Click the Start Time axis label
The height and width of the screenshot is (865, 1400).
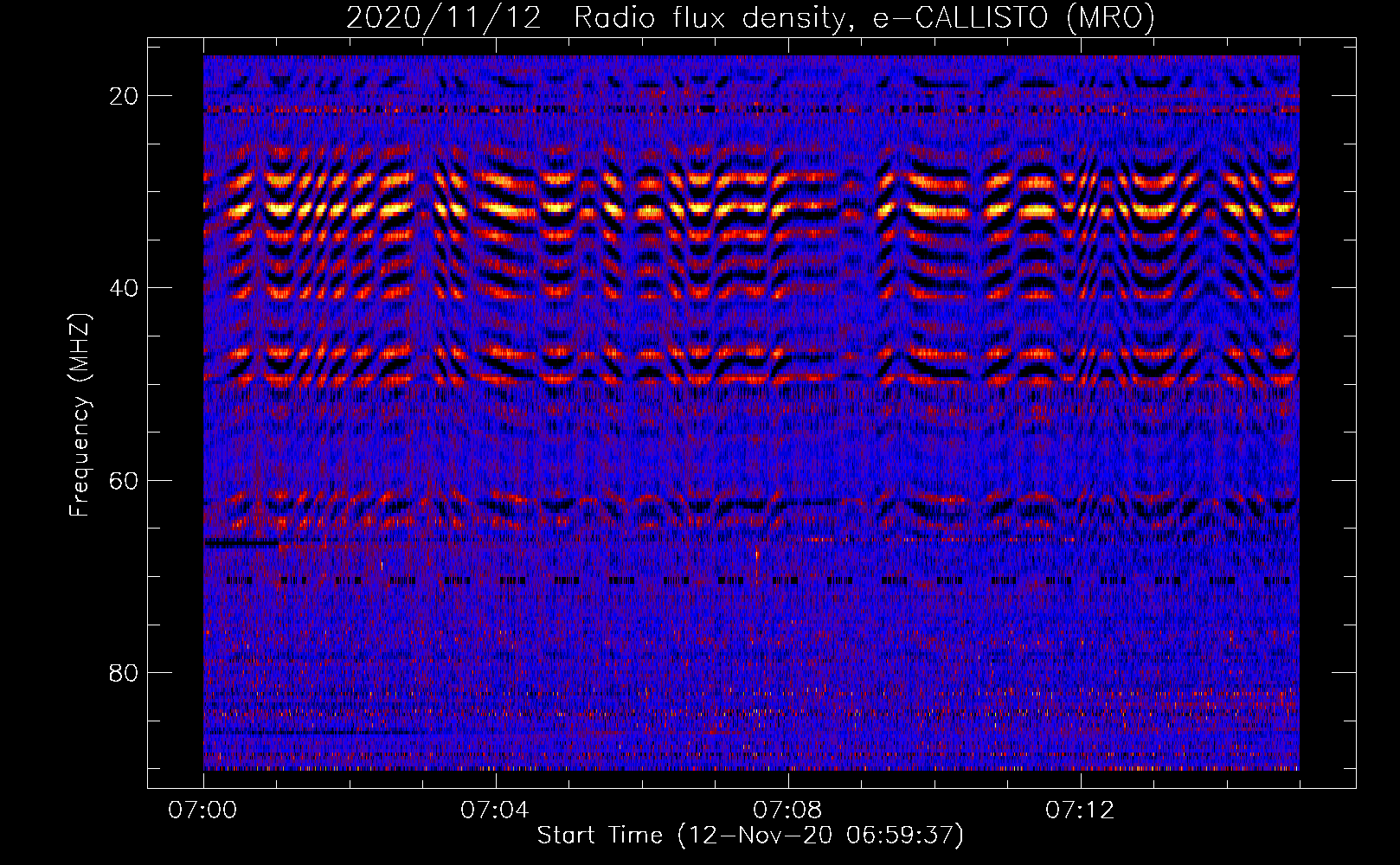pos(750,836)
